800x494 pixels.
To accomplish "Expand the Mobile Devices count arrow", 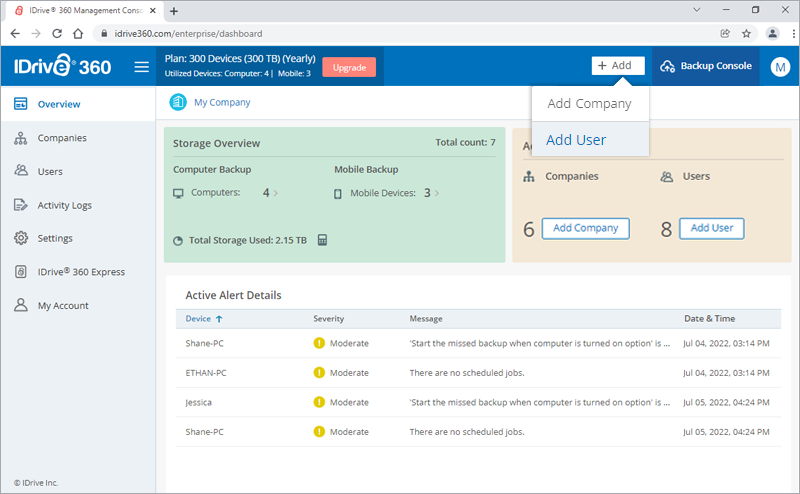I will (x=437, y=193).
